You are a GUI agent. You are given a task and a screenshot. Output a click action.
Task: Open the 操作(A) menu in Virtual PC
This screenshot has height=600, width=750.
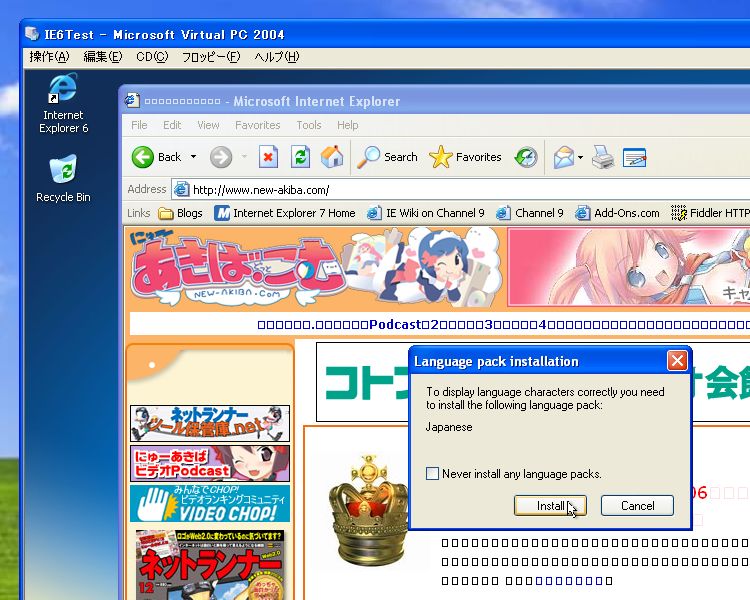(x=49, y=57)
